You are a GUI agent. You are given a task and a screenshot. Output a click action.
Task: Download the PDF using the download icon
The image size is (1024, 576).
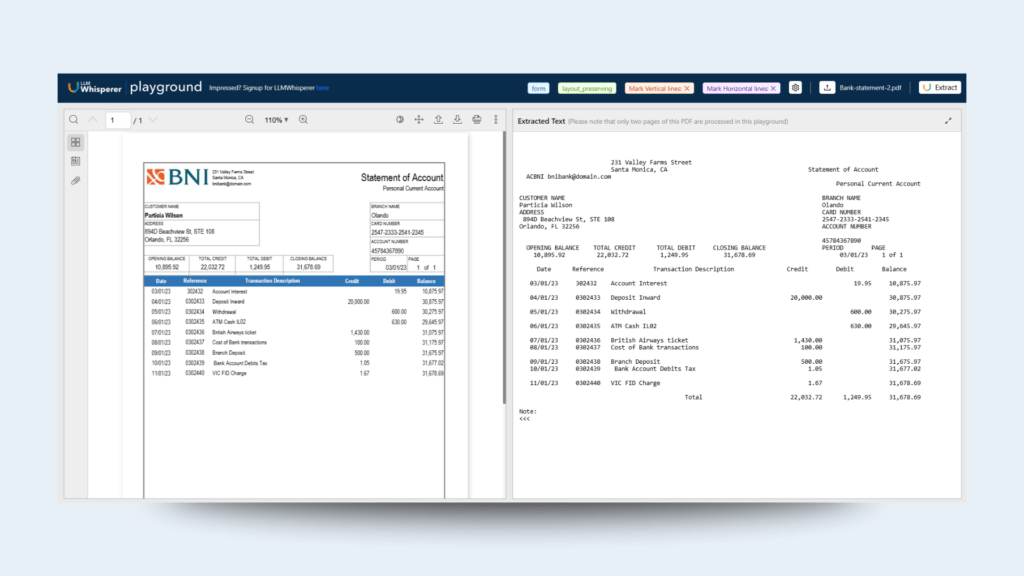tap(457, 120)
